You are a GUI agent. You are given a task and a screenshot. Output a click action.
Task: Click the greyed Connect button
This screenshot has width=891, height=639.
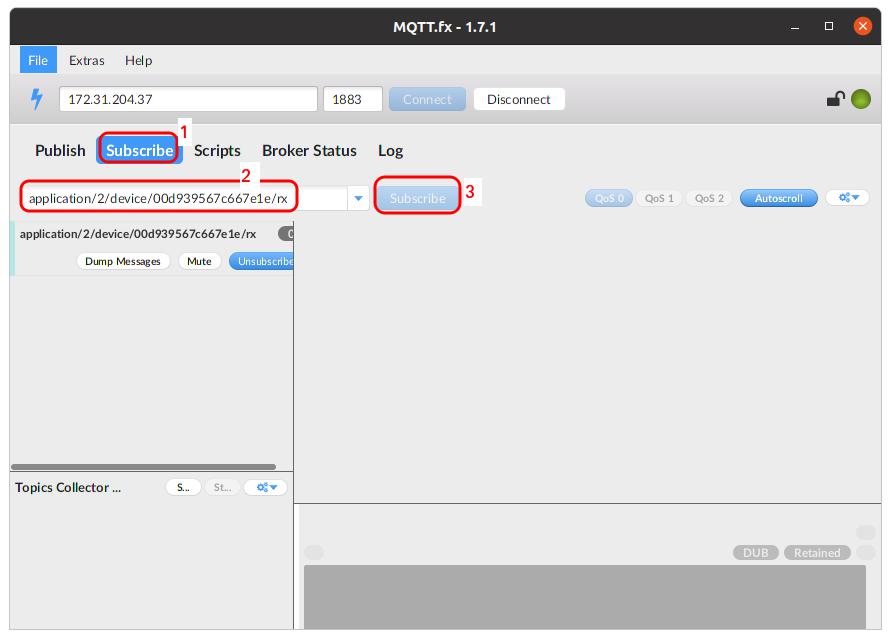coord(427,99)
